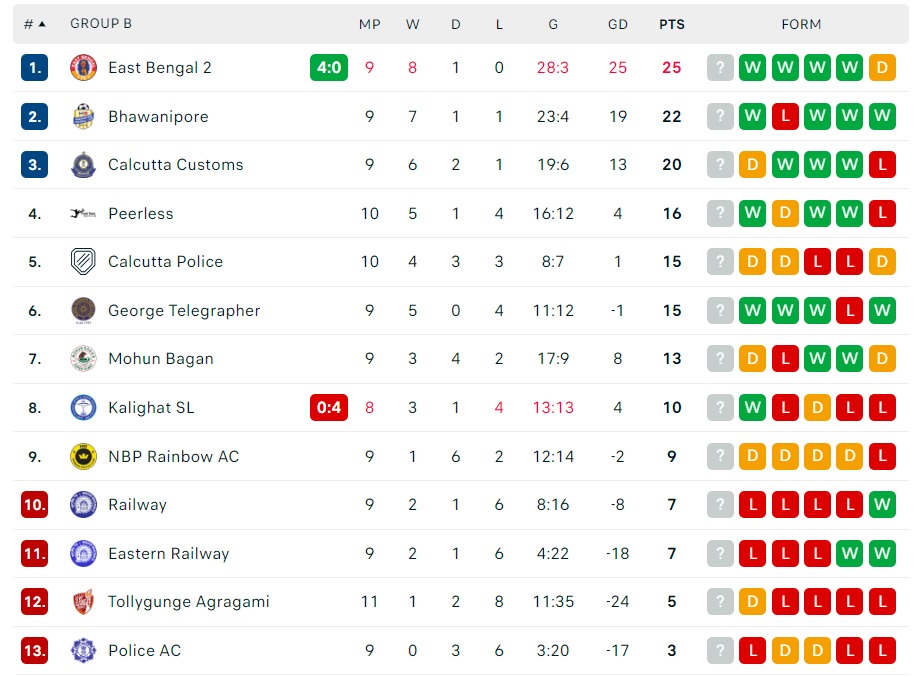Click East Bengal 2's green 4:0 score badge
The height and width of the screenshot is (677, 924).
(x=329, y=68)
